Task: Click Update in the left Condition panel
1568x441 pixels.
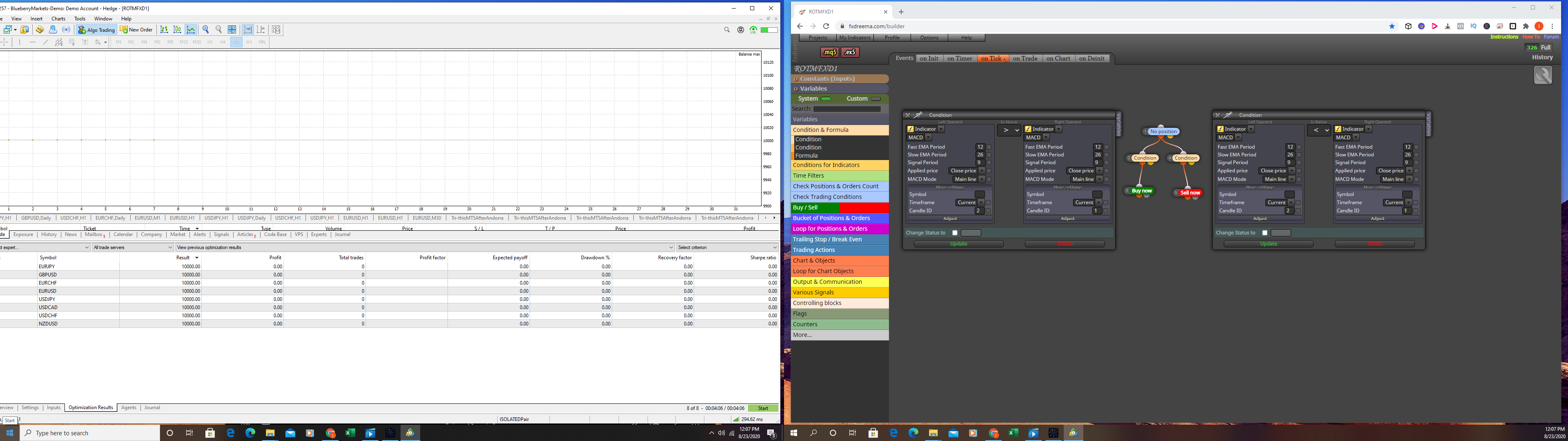Action: 959,244
